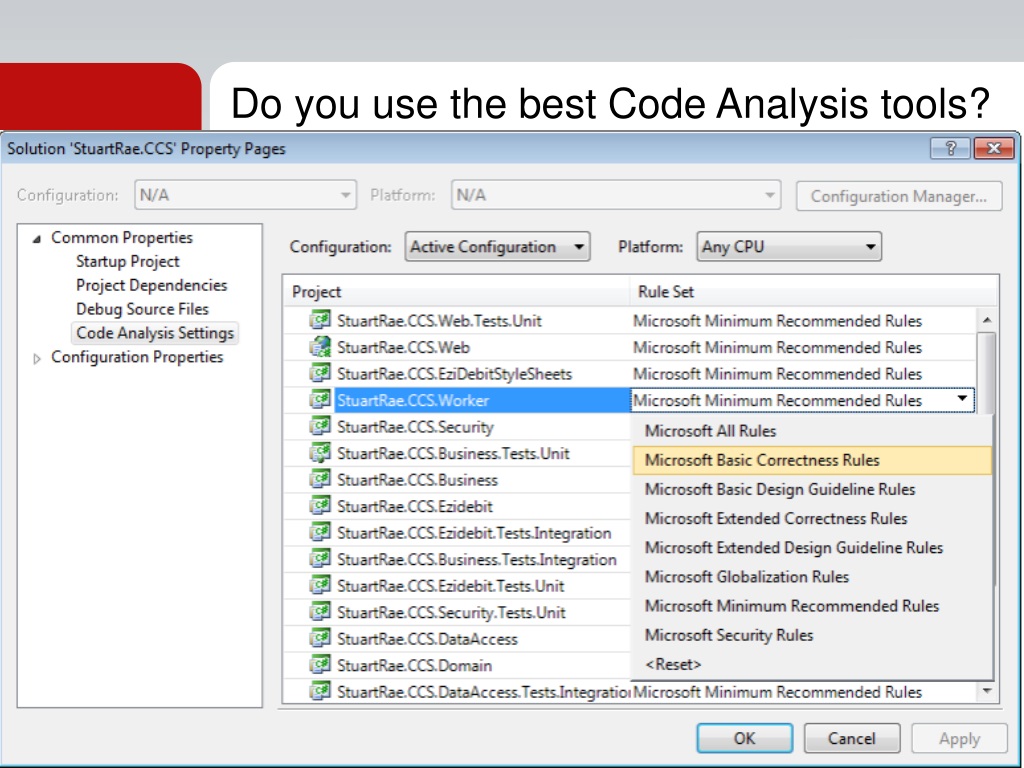Select the StuartRae.CCS.Ezidebit row name

coord(415,507)
